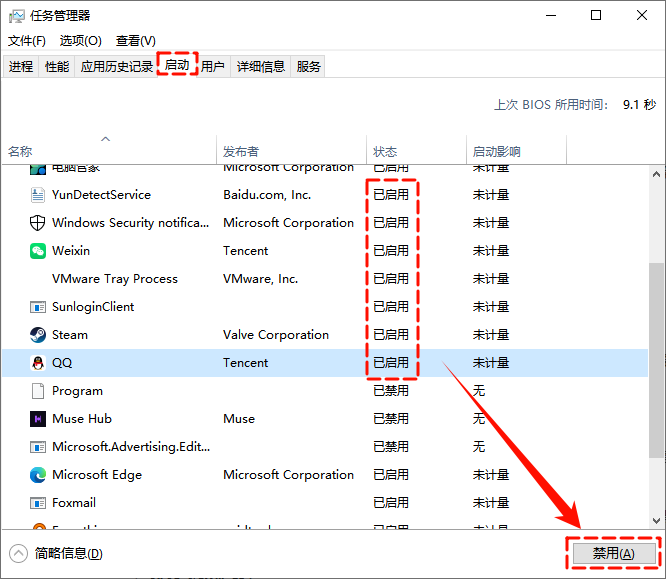The image size is (666, 579).
Task: Open the 查看(V) menu
Action: tap(135, 41)
